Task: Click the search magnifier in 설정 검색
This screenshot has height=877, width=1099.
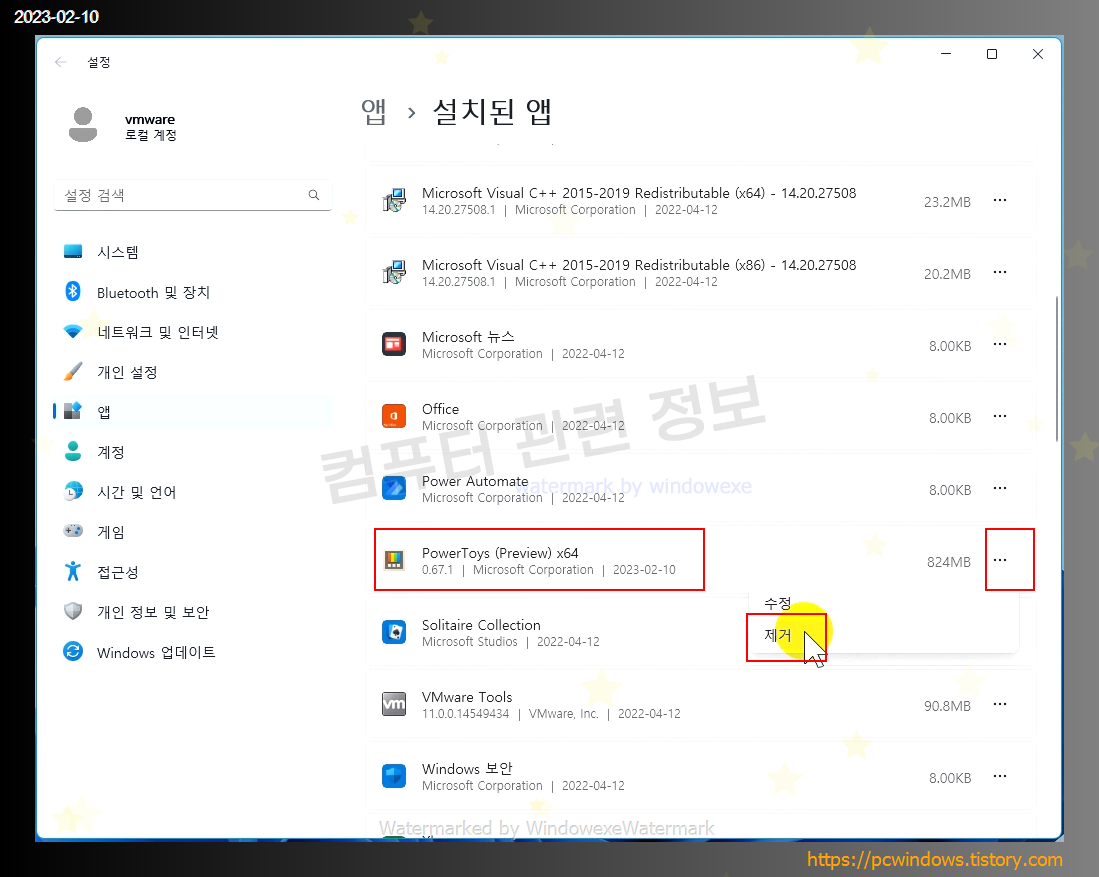Action: (314, 195)
